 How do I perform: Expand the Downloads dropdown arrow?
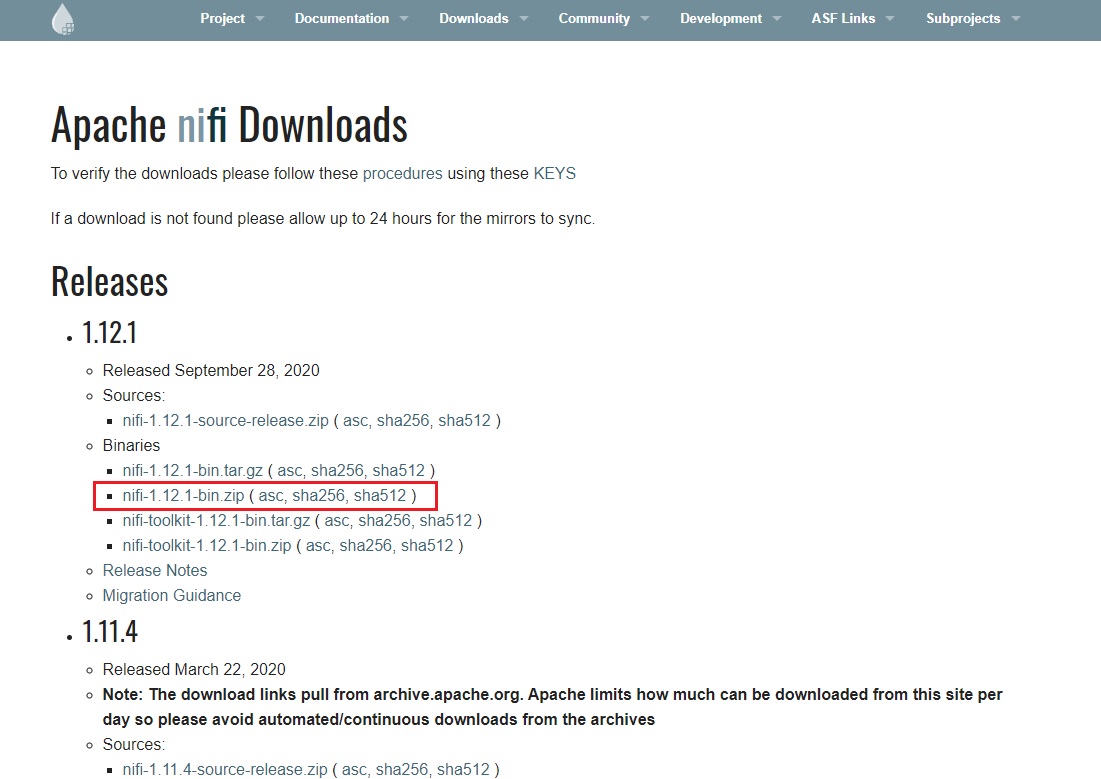524,19
